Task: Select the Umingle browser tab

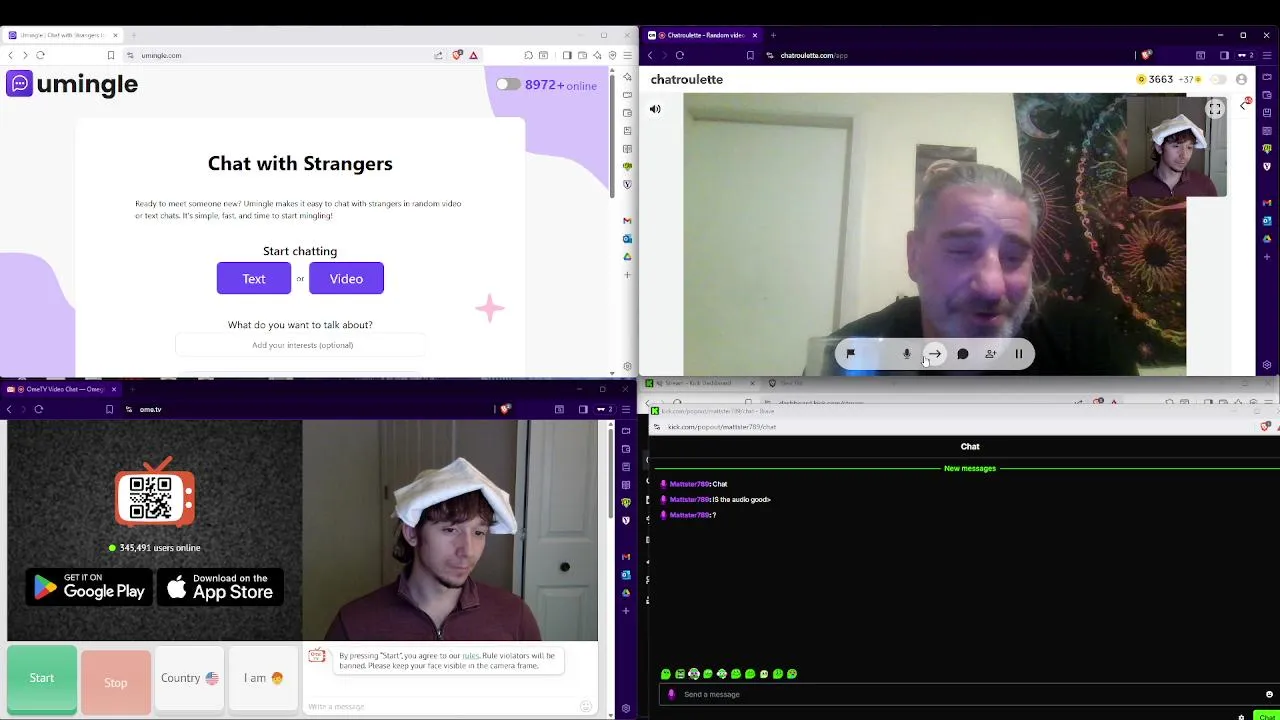Action: [x=63, y=35]
